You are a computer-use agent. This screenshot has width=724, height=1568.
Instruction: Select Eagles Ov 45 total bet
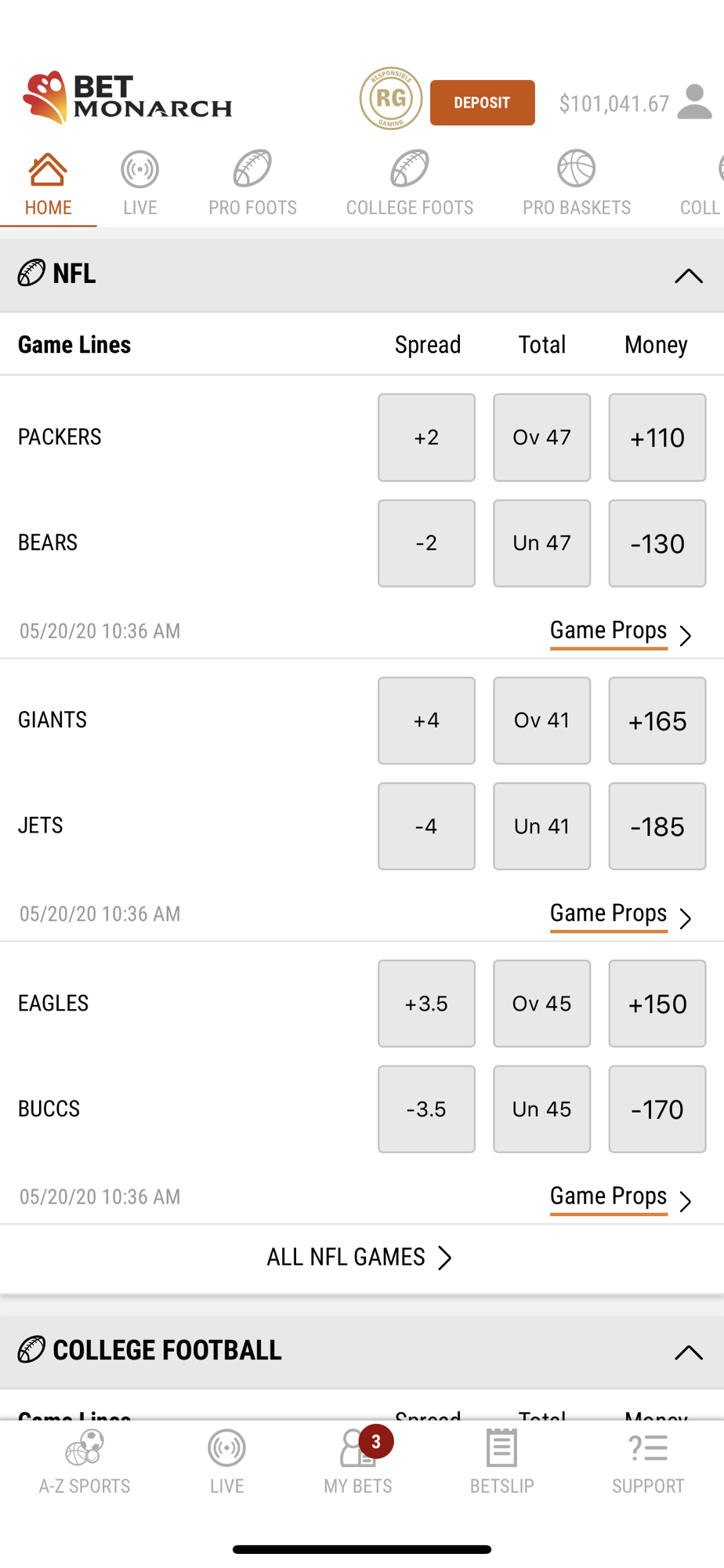tap(542, 1004)
